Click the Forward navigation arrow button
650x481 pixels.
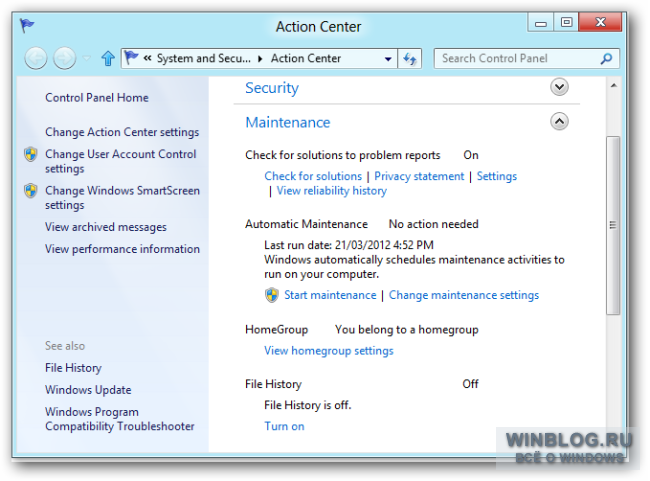65,58
